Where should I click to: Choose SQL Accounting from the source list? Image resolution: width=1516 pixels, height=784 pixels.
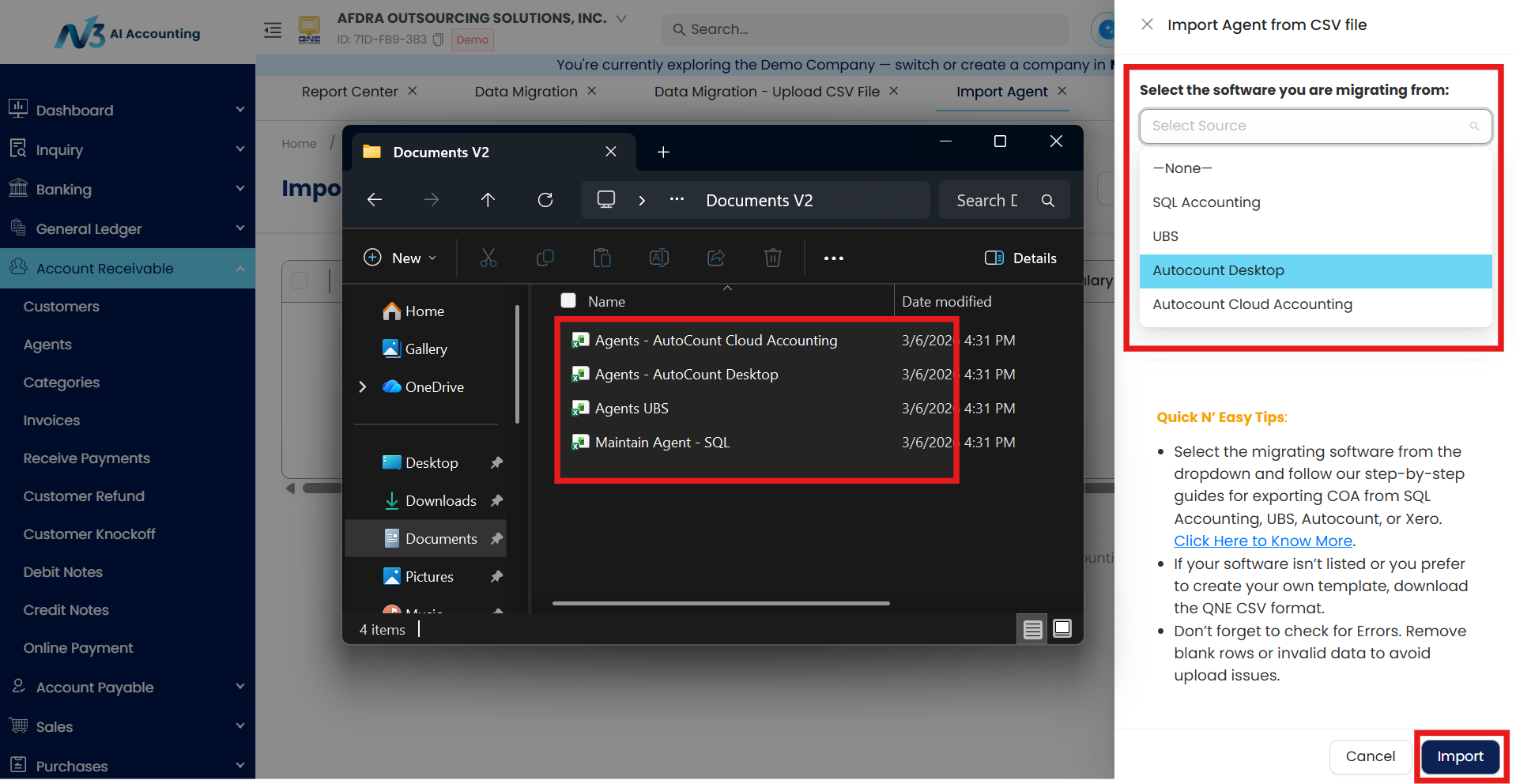point(1315,202)
